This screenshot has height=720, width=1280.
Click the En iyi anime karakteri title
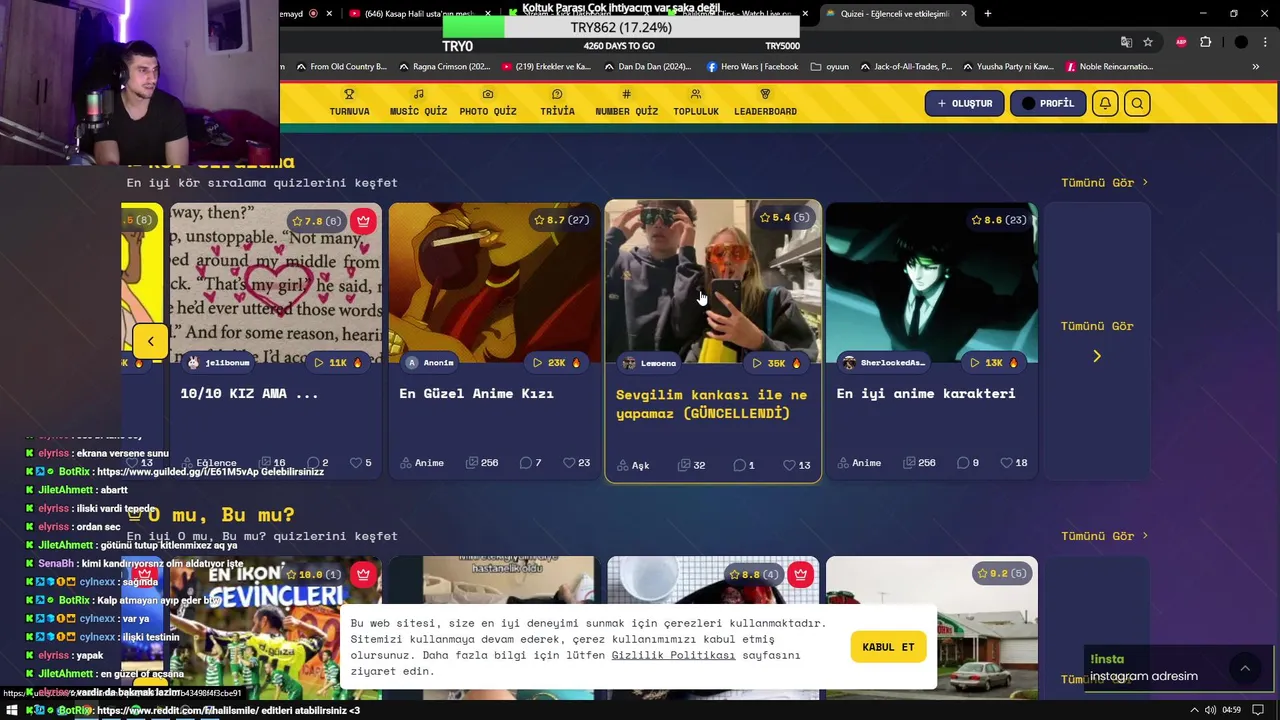click(x=926, y=393)
